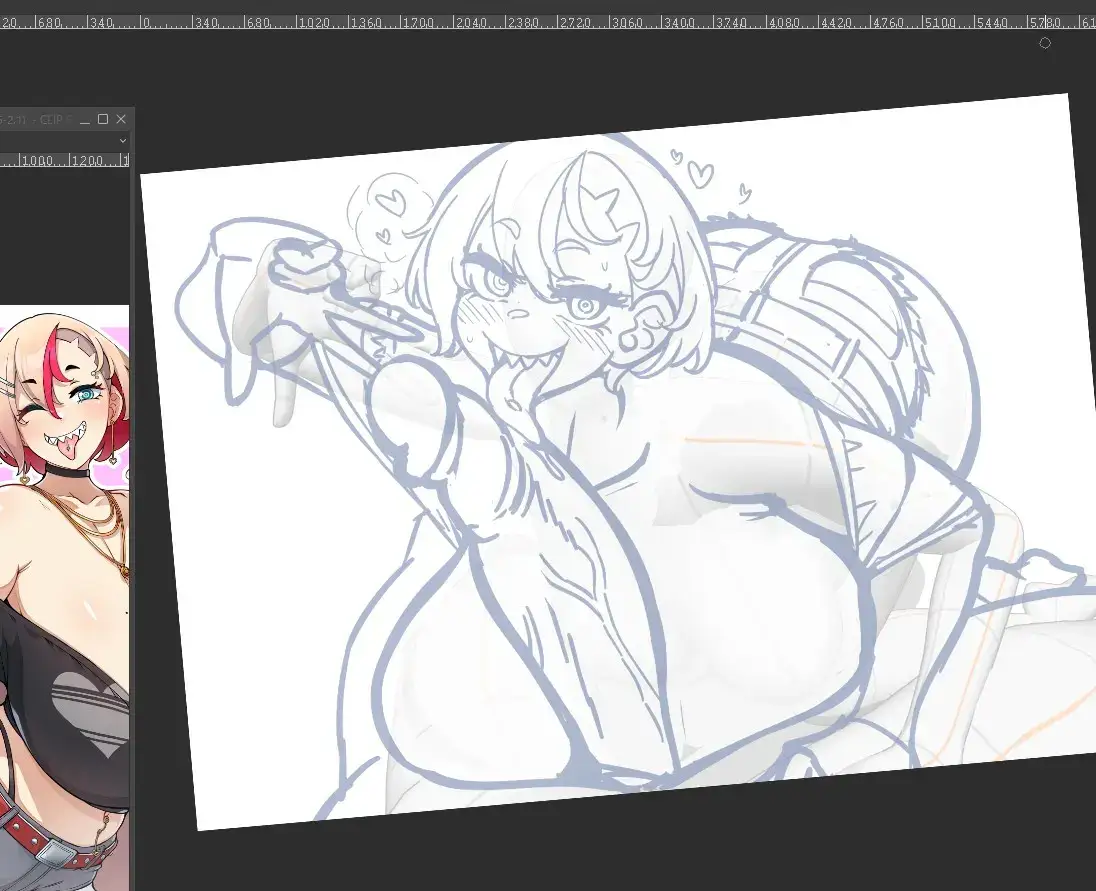Image resolution: width=1096 pixels, height=891 pixels.
Task: Click the small circular brush cursor below ruler
Action: [x=1045, y=43]
